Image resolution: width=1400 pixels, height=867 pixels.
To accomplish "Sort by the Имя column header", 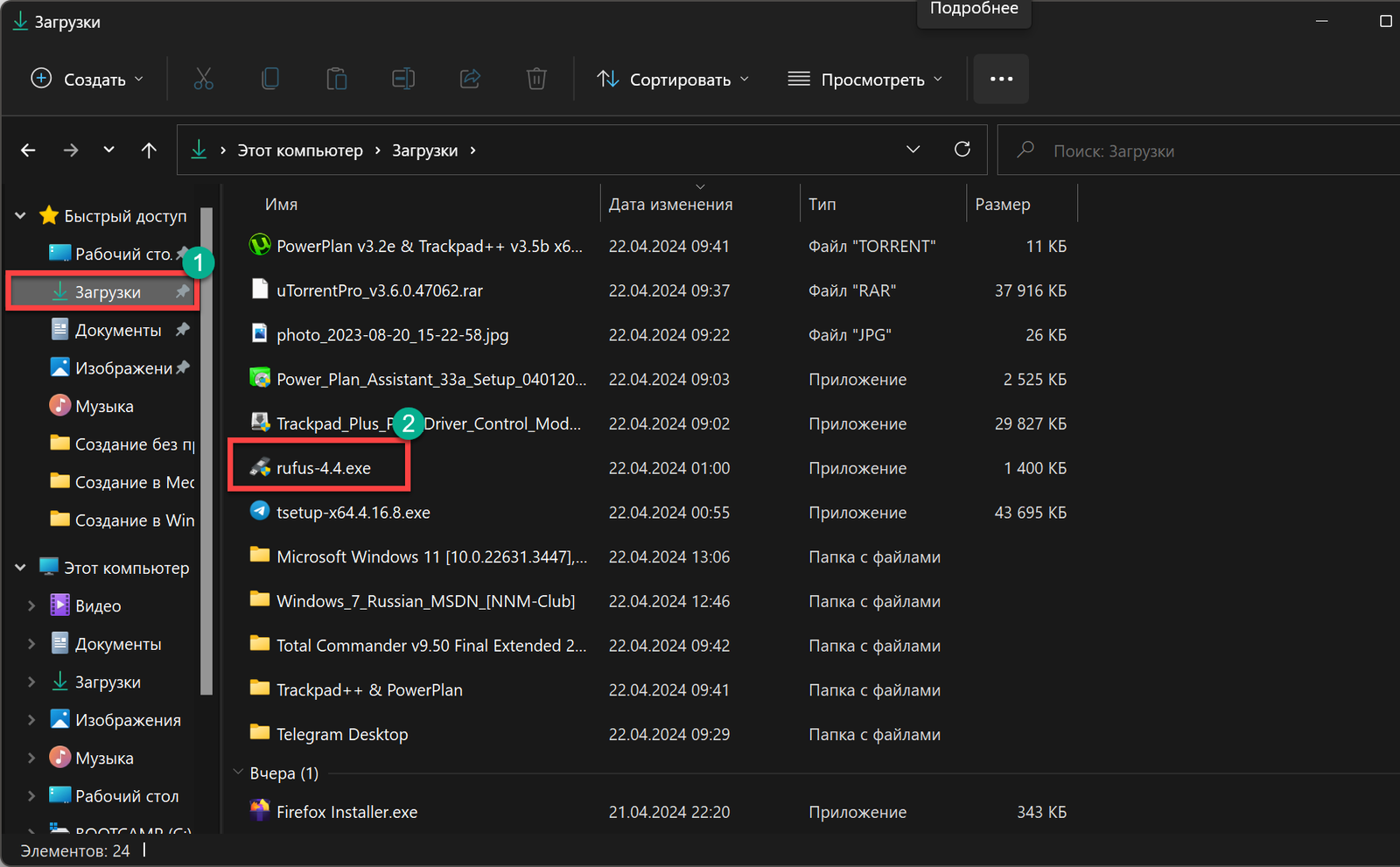I will click(x=282, y=204).
